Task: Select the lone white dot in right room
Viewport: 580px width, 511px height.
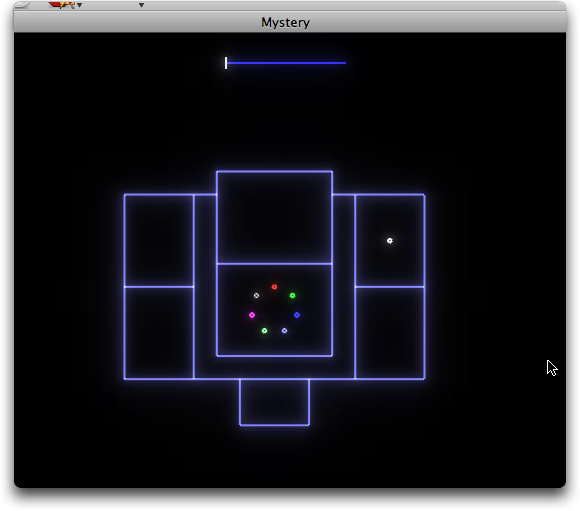Action: coord(390,241)
